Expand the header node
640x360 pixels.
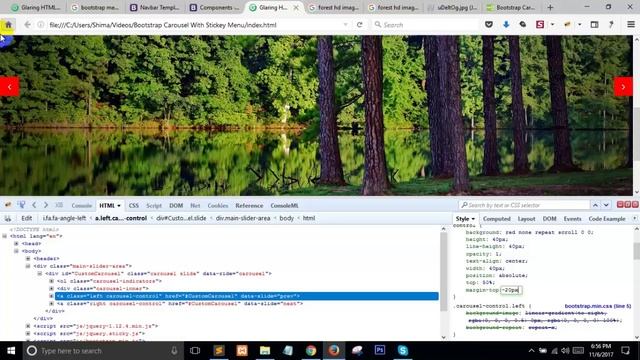(28, 258)
